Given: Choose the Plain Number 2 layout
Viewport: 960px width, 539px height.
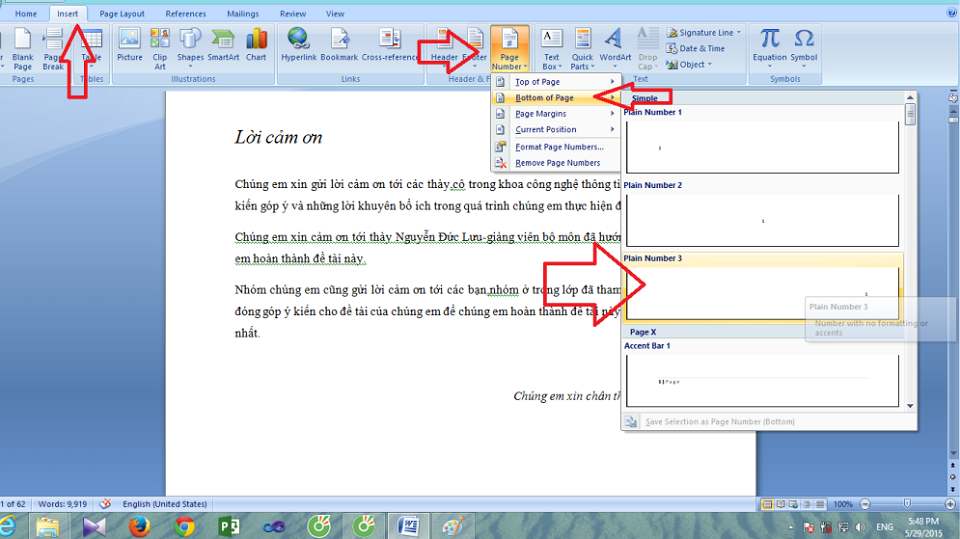Looking at the screenshot, I should [x=762, y=216].
